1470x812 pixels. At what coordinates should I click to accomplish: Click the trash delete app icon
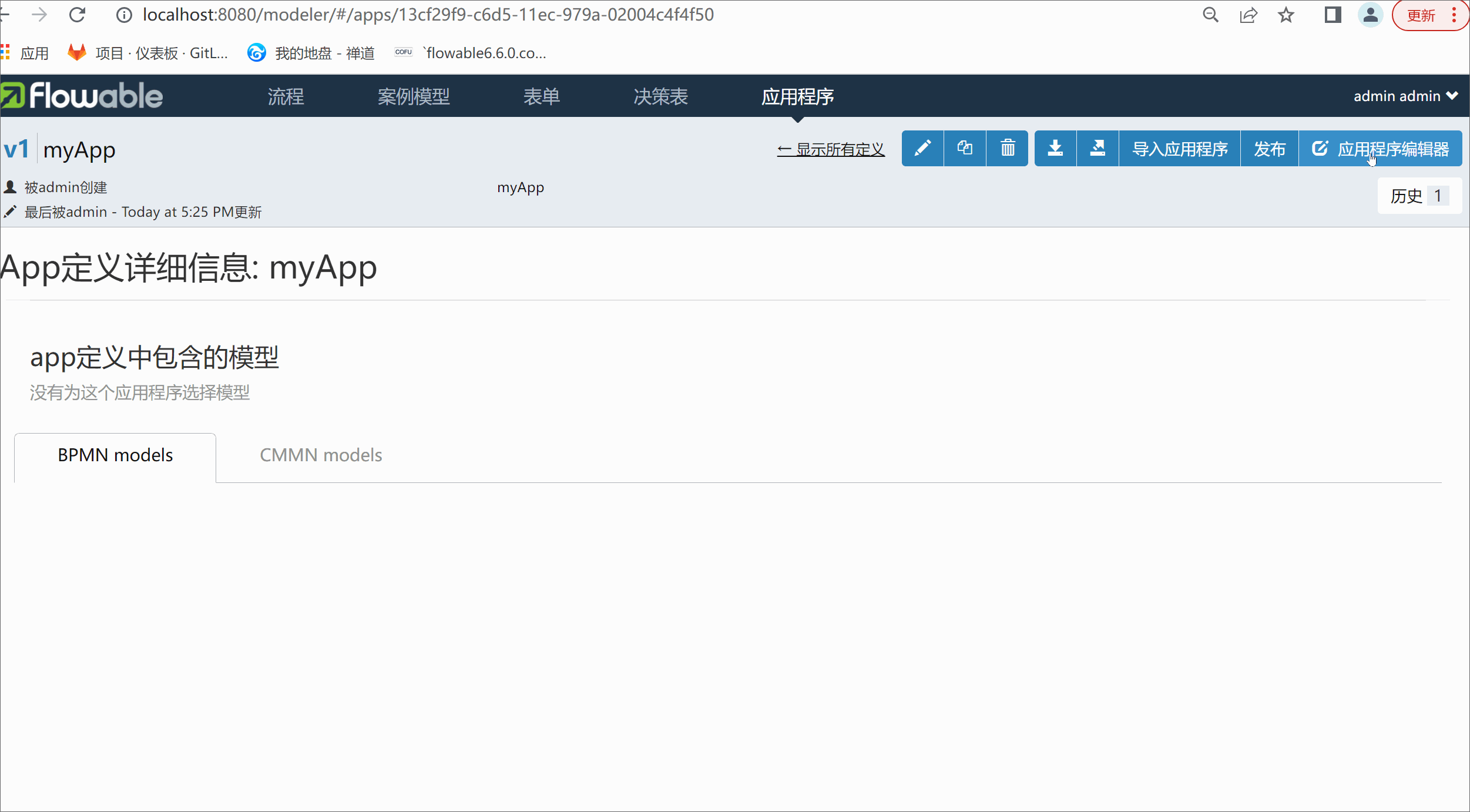click(1008, 149)
